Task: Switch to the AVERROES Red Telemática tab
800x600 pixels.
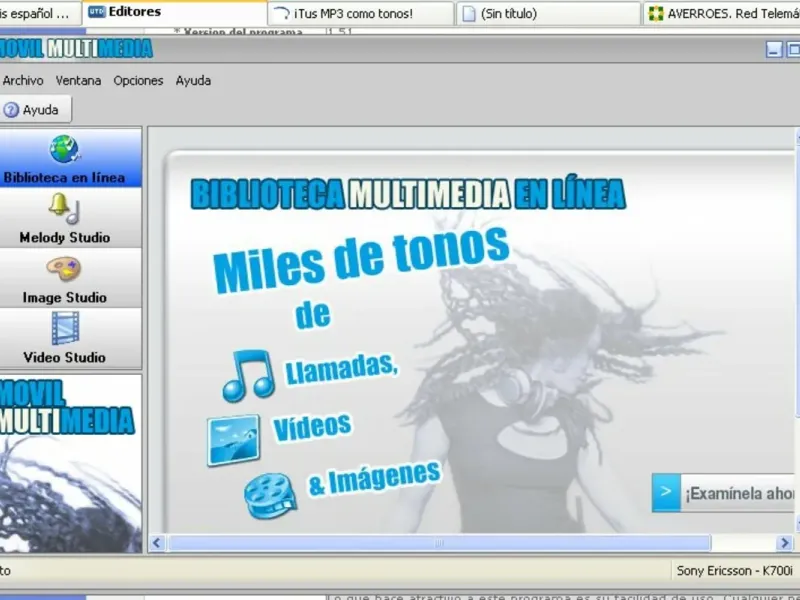Action: coord(721,14)
